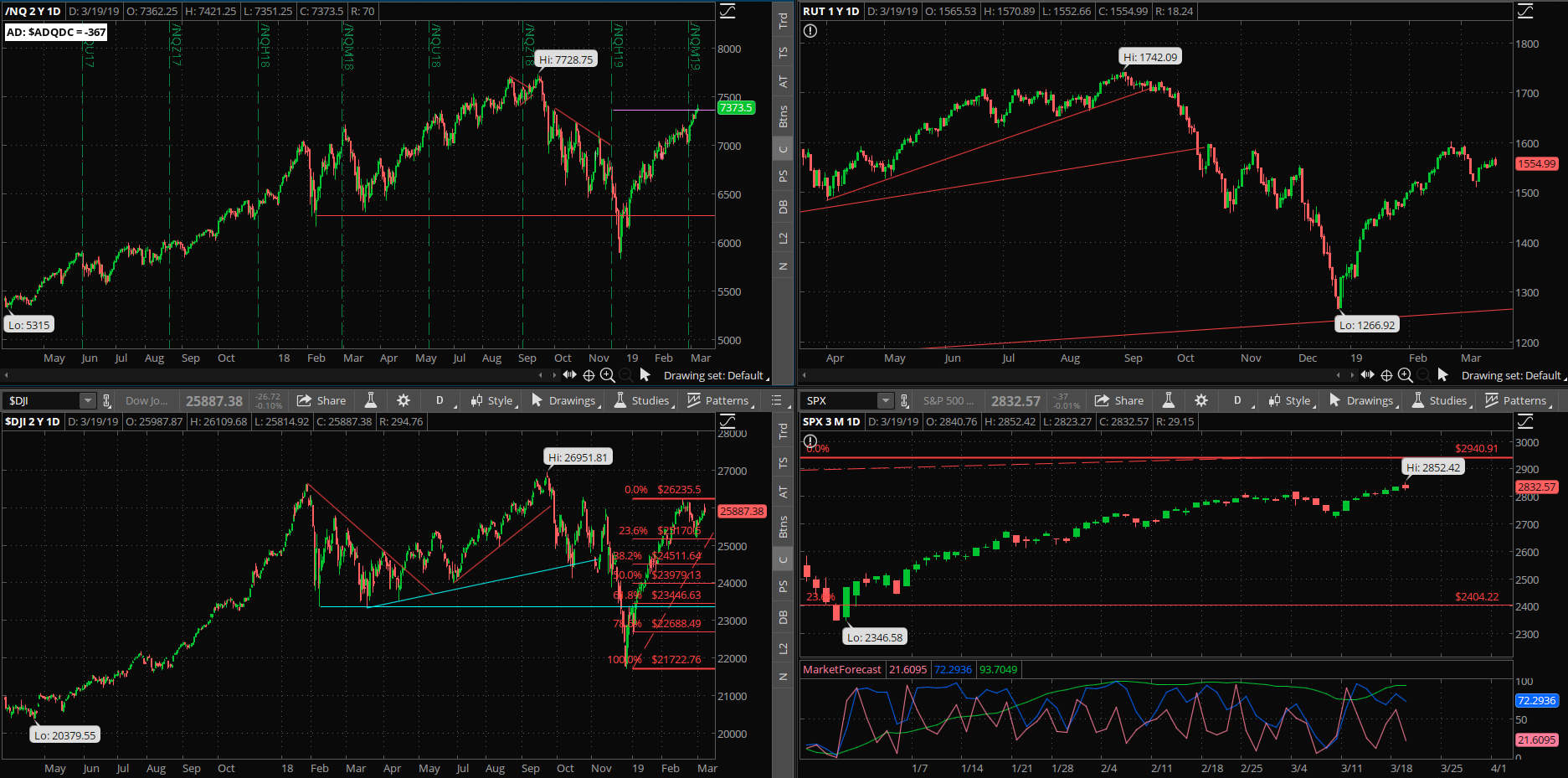
Task: Click the AD: $ADQDC = -367 label
Action: pos(56,32)
